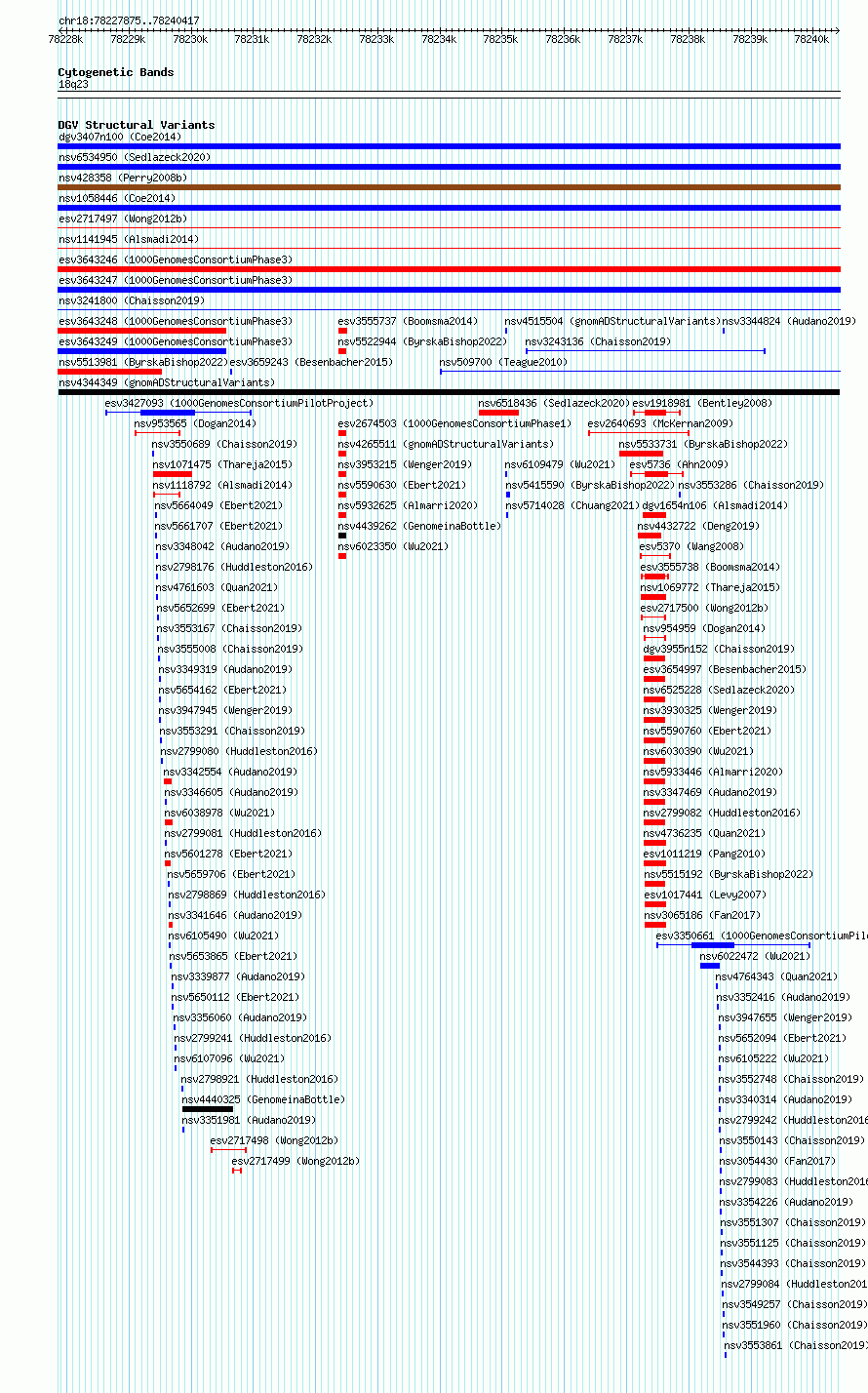Select nsv4439262 (GenomeinaBottle) label

pos(420,526)
